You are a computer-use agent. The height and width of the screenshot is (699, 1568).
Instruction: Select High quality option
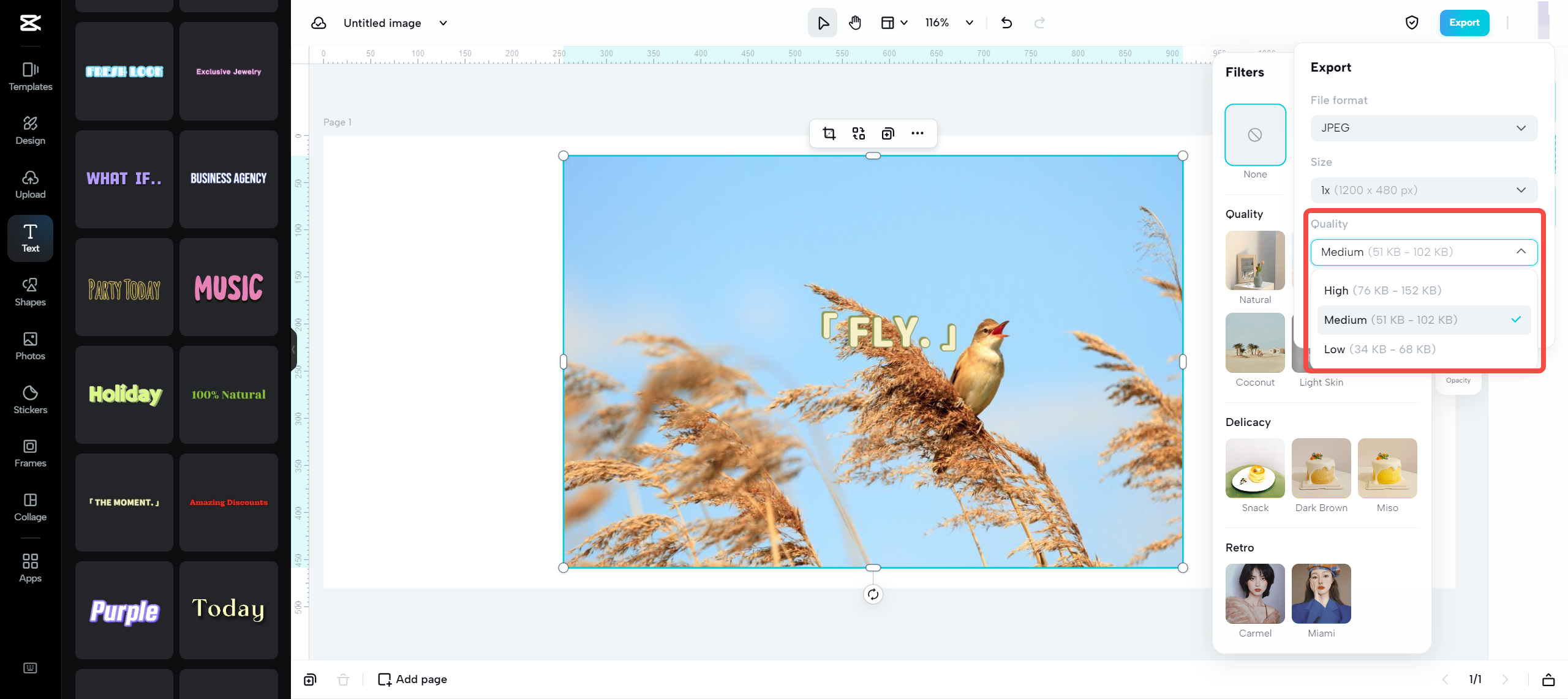tap(1382, 290)
